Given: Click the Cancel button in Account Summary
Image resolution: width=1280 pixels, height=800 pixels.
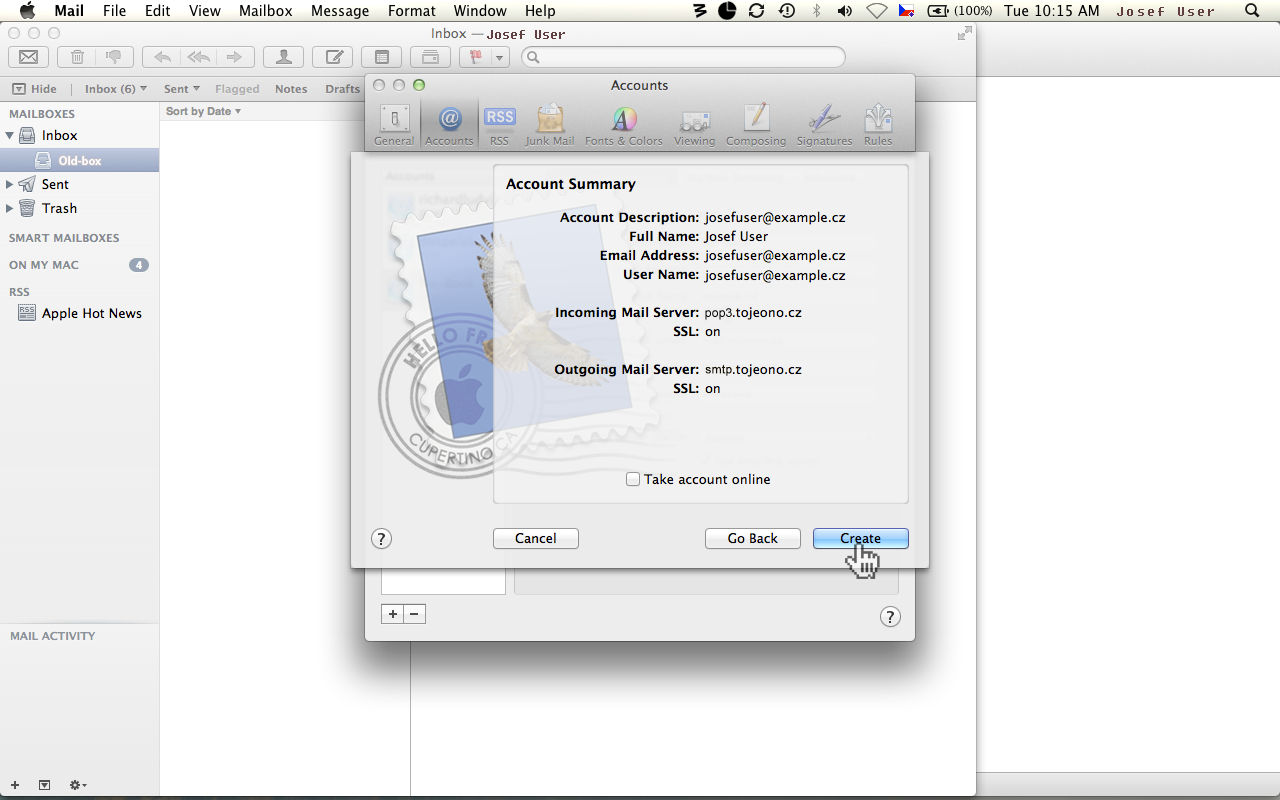Looking at the screenshot, I should 536,538.
